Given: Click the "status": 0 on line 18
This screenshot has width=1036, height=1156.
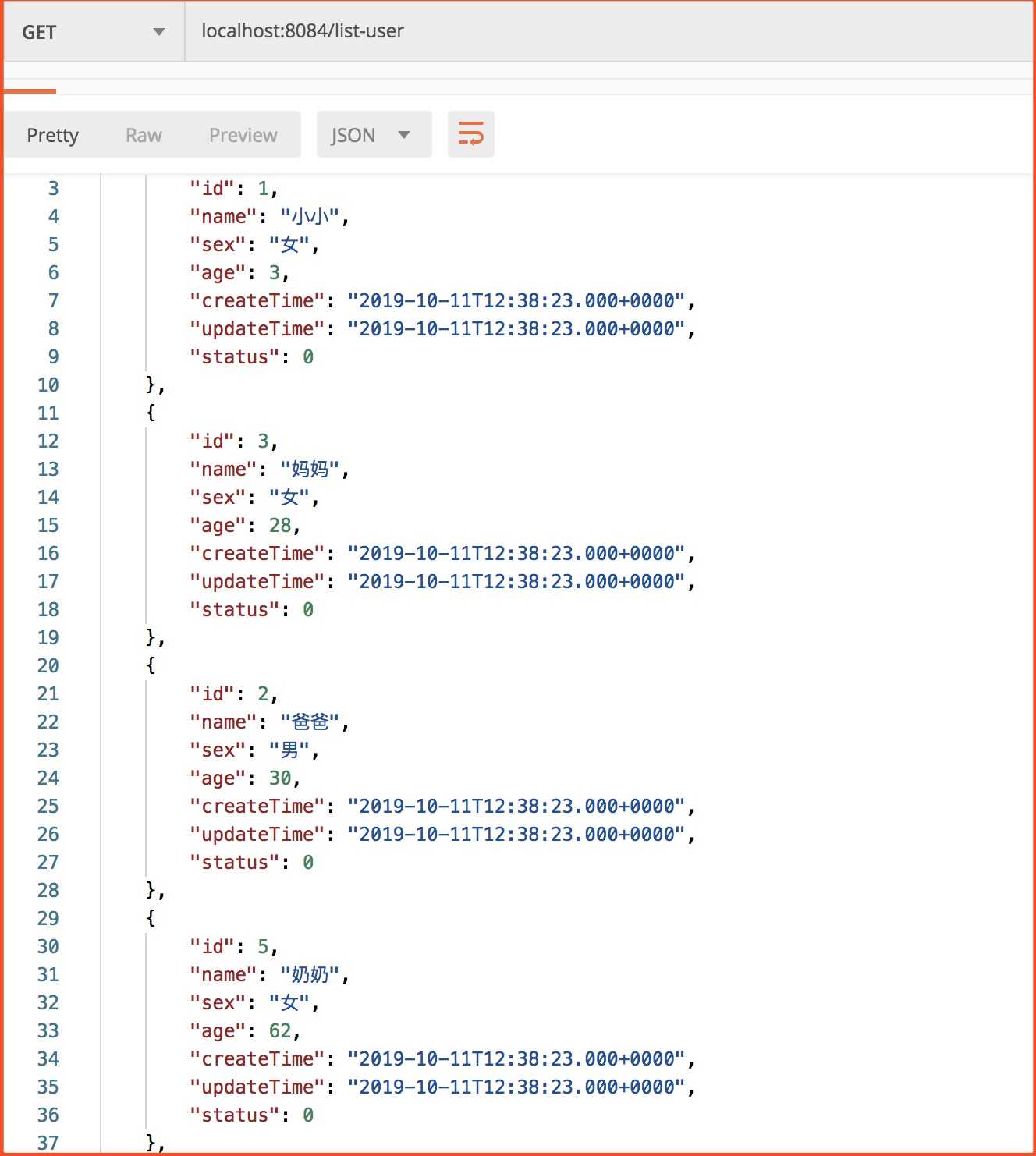Looking at the screenshot, I should click(251, 609).
